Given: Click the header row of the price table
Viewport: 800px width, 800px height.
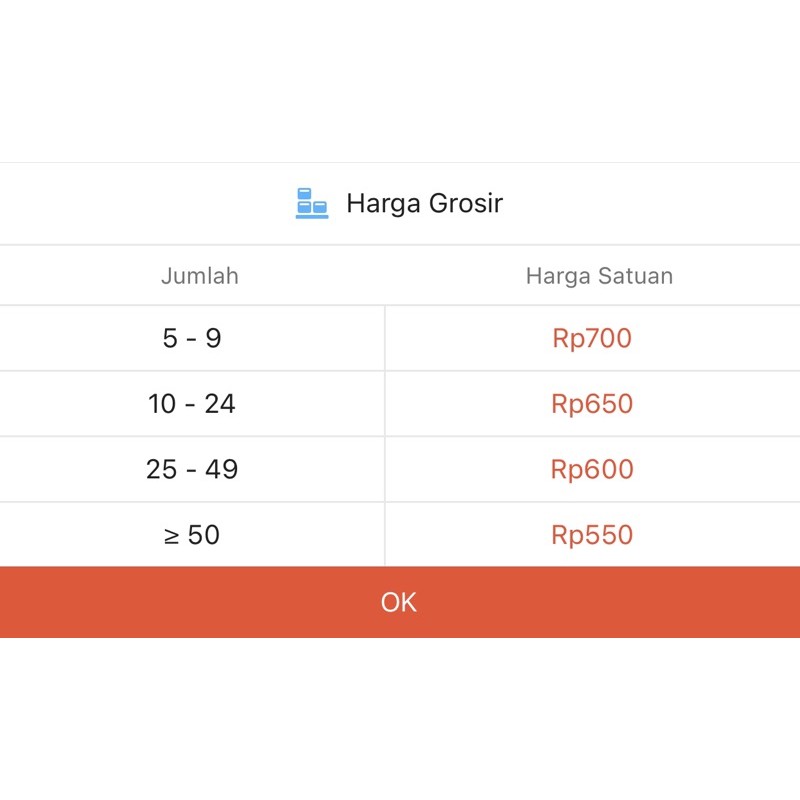Looking at the screenshot, I should pyautogui.click(x=400, y=276).
